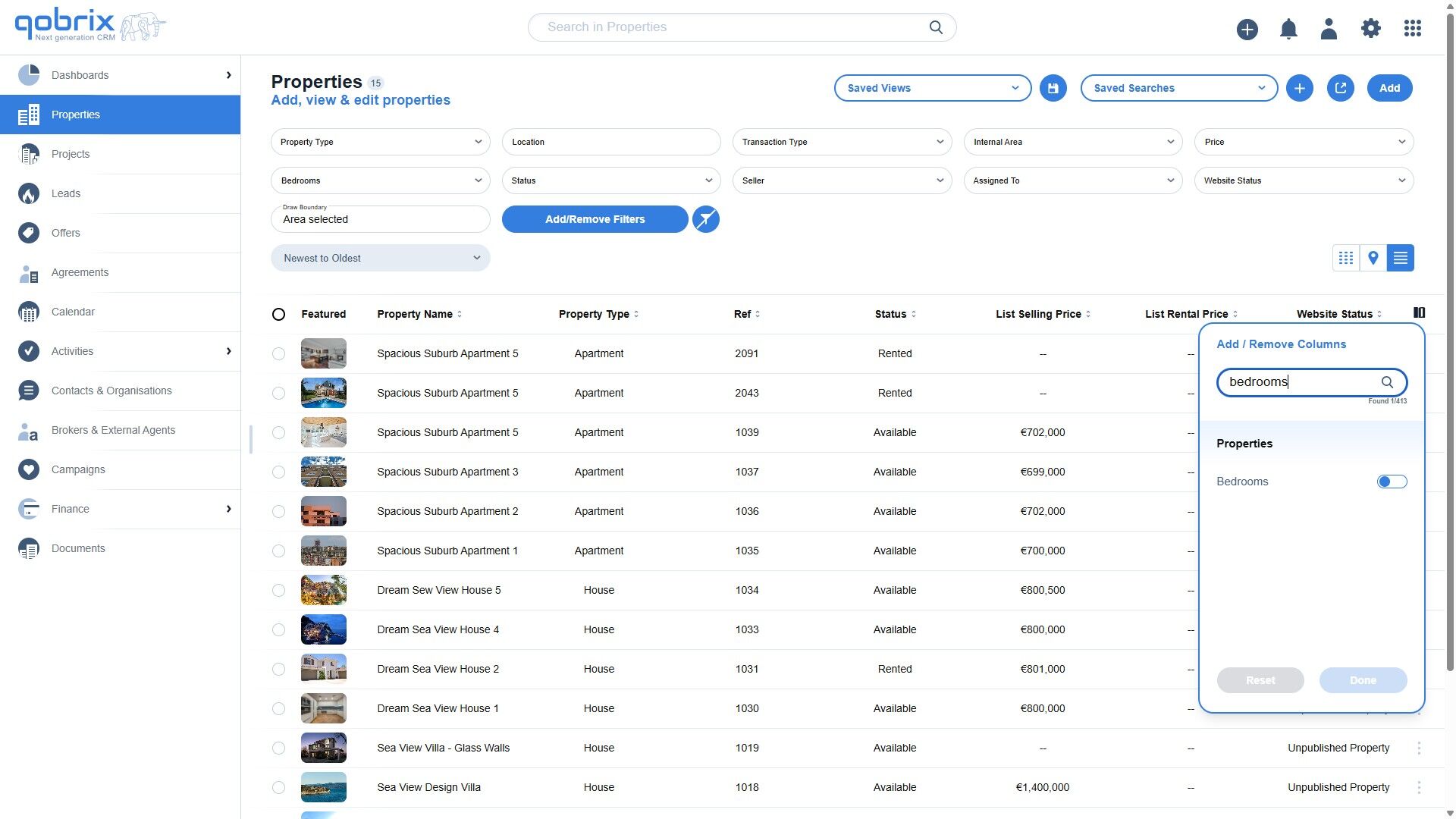Open the columns chooser icon
The height and width of the screenshot is (819, 1456).
[1419, 313]
